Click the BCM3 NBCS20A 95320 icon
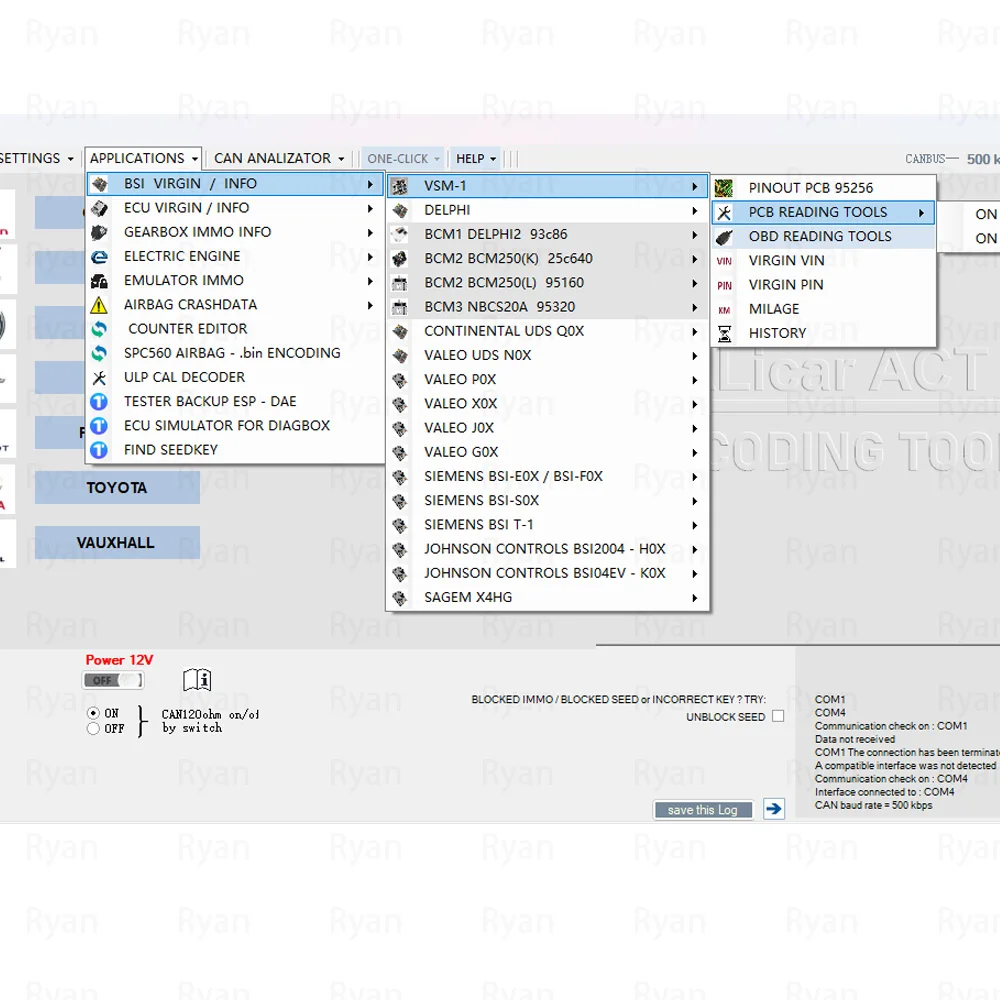The image size is (1000, 1000). [399, 307]
